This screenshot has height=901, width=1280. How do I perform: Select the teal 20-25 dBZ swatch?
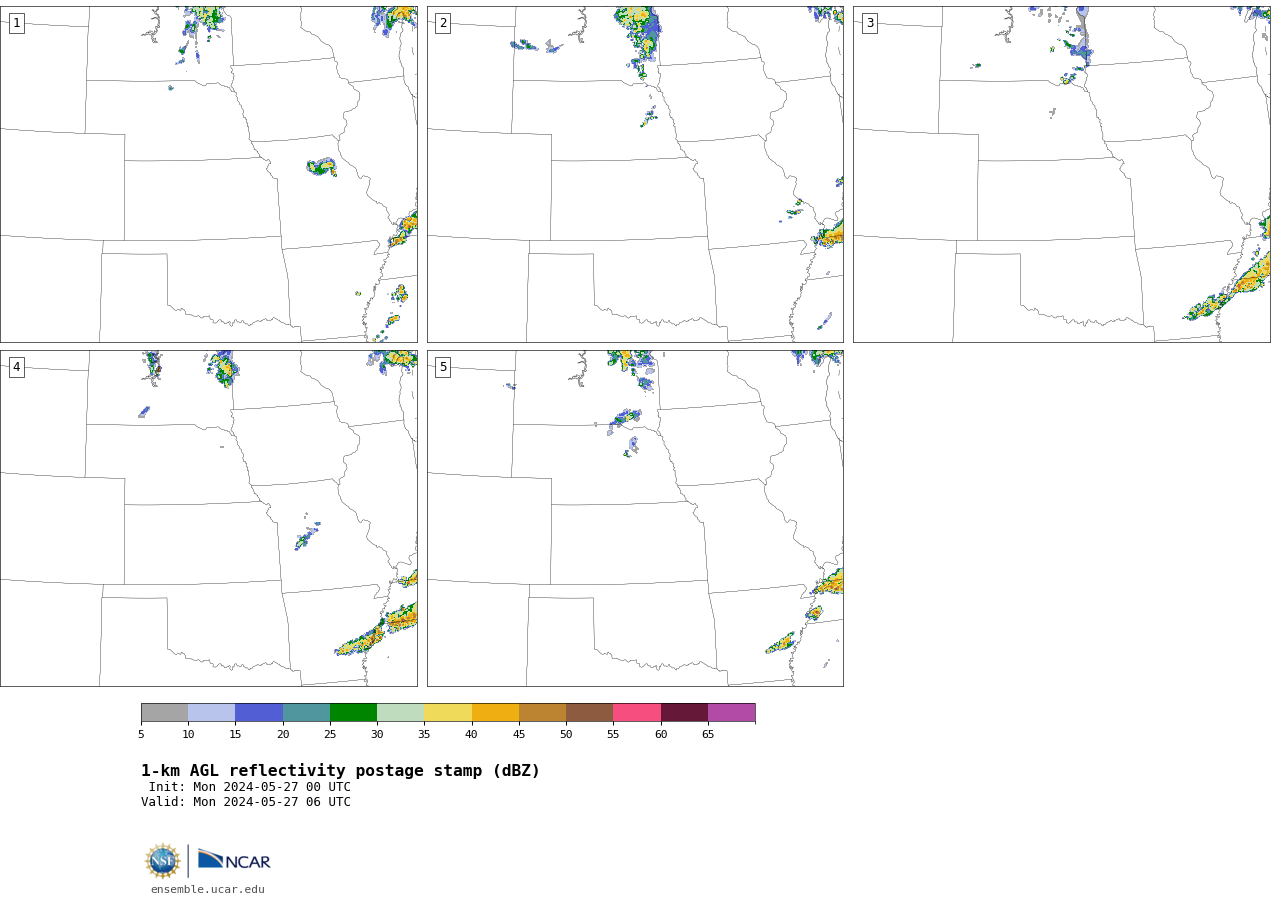306,713
